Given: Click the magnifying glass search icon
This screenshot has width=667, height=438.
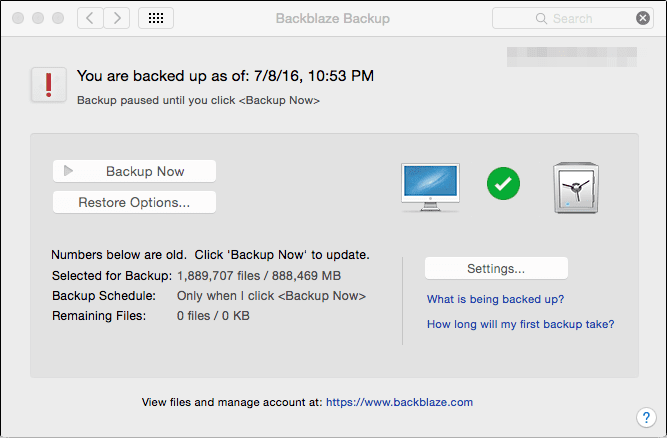Looking at the screenshot, I should point(541,19).
